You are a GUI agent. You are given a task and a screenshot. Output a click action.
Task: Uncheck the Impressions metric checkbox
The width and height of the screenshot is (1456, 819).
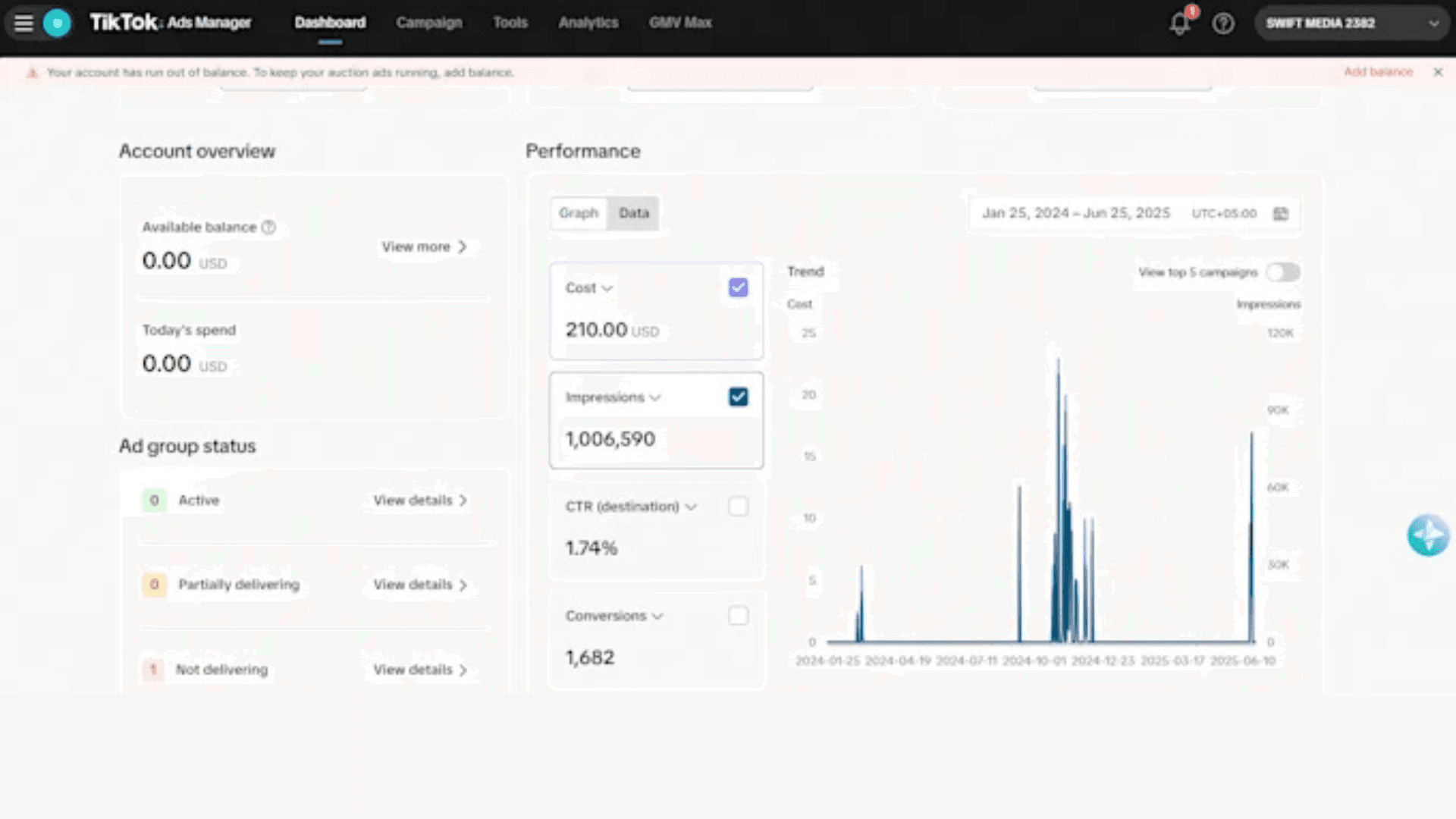pyautogui.click(x=738, y=397)
